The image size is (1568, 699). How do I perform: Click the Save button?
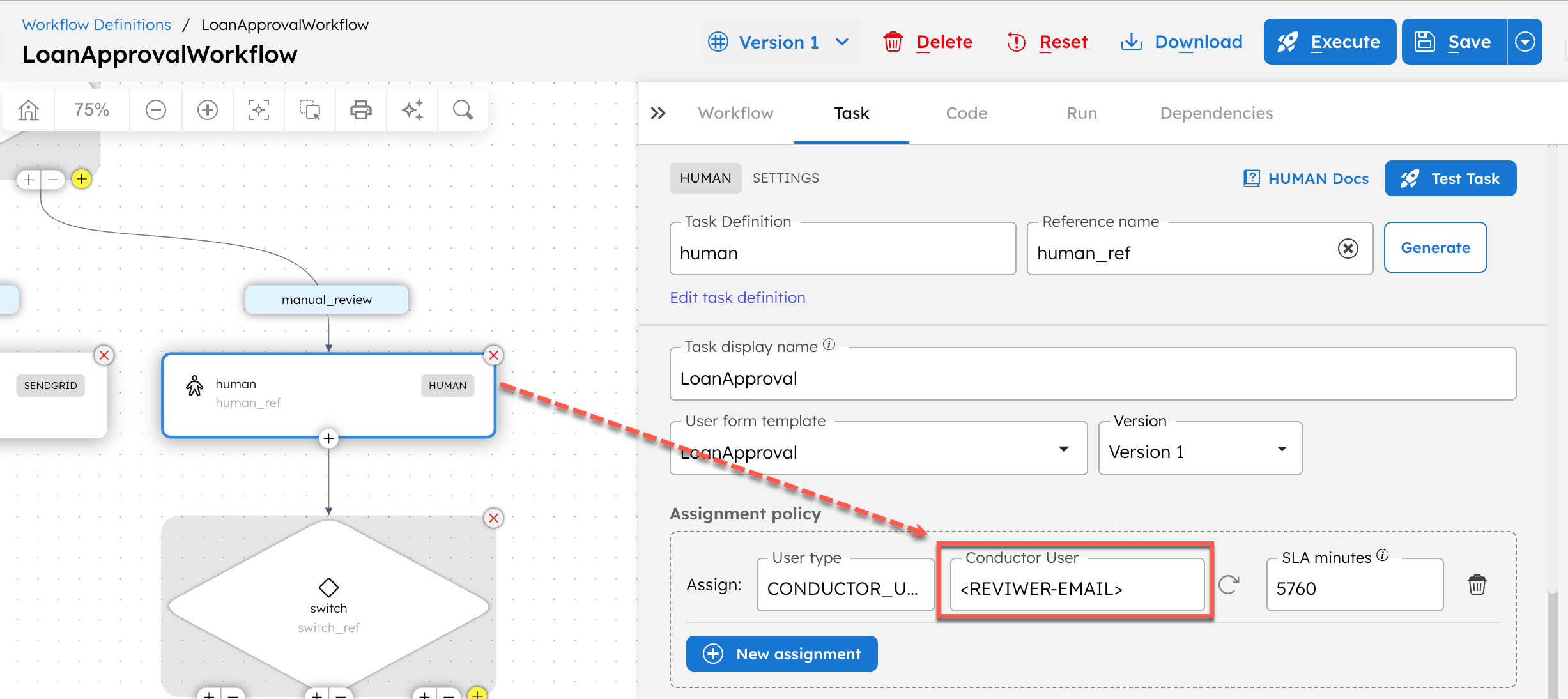1454,42
